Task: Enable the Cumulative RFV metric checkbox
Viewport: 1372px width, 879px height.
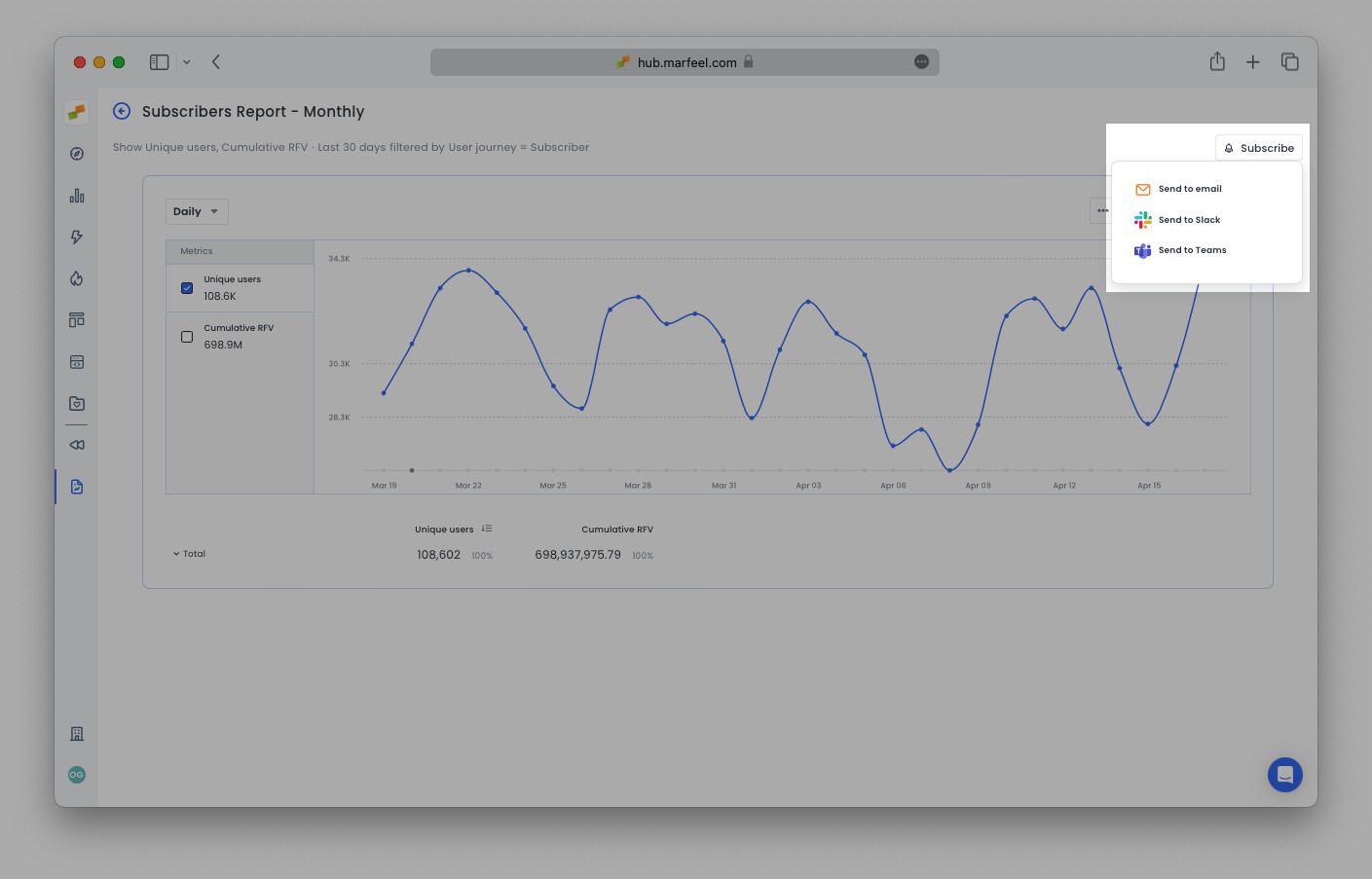Action: (x=186, y=336)
